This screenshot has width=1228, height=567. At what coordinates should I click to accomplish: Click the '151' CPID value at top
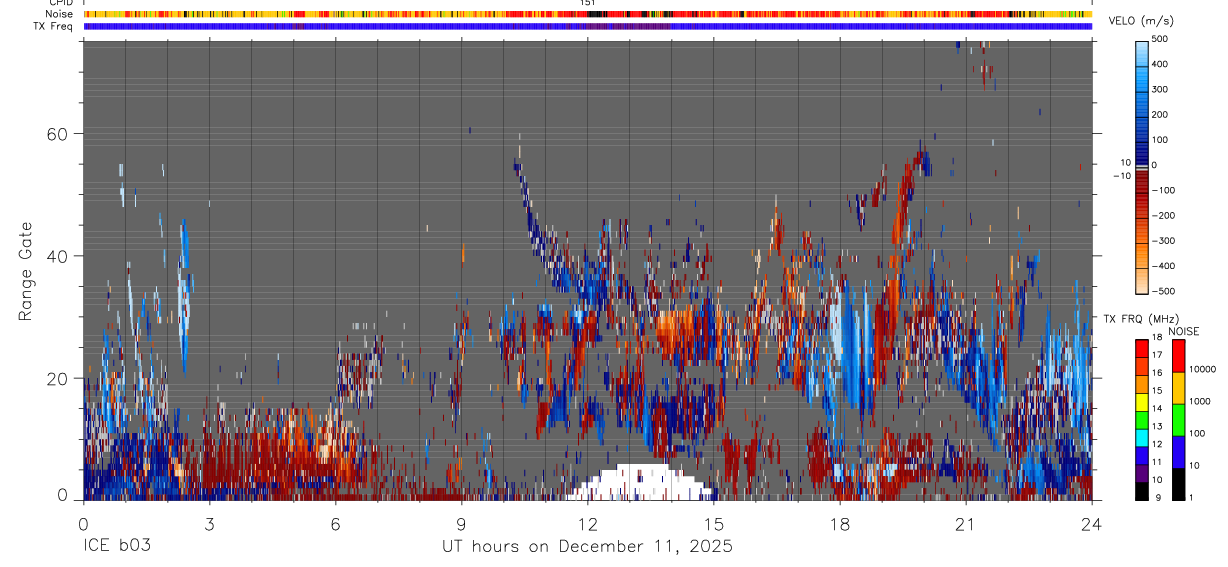[x=588, y=3]
